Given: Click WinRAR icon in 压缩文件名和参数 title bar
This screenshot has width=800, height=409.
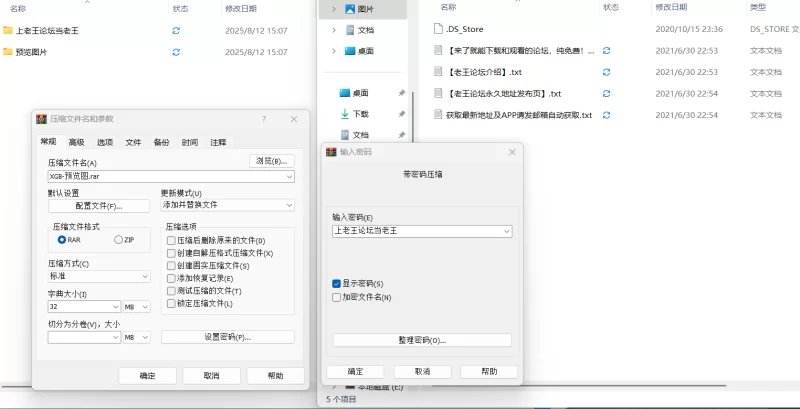Looking at the screenshot, I should (41, 119).
